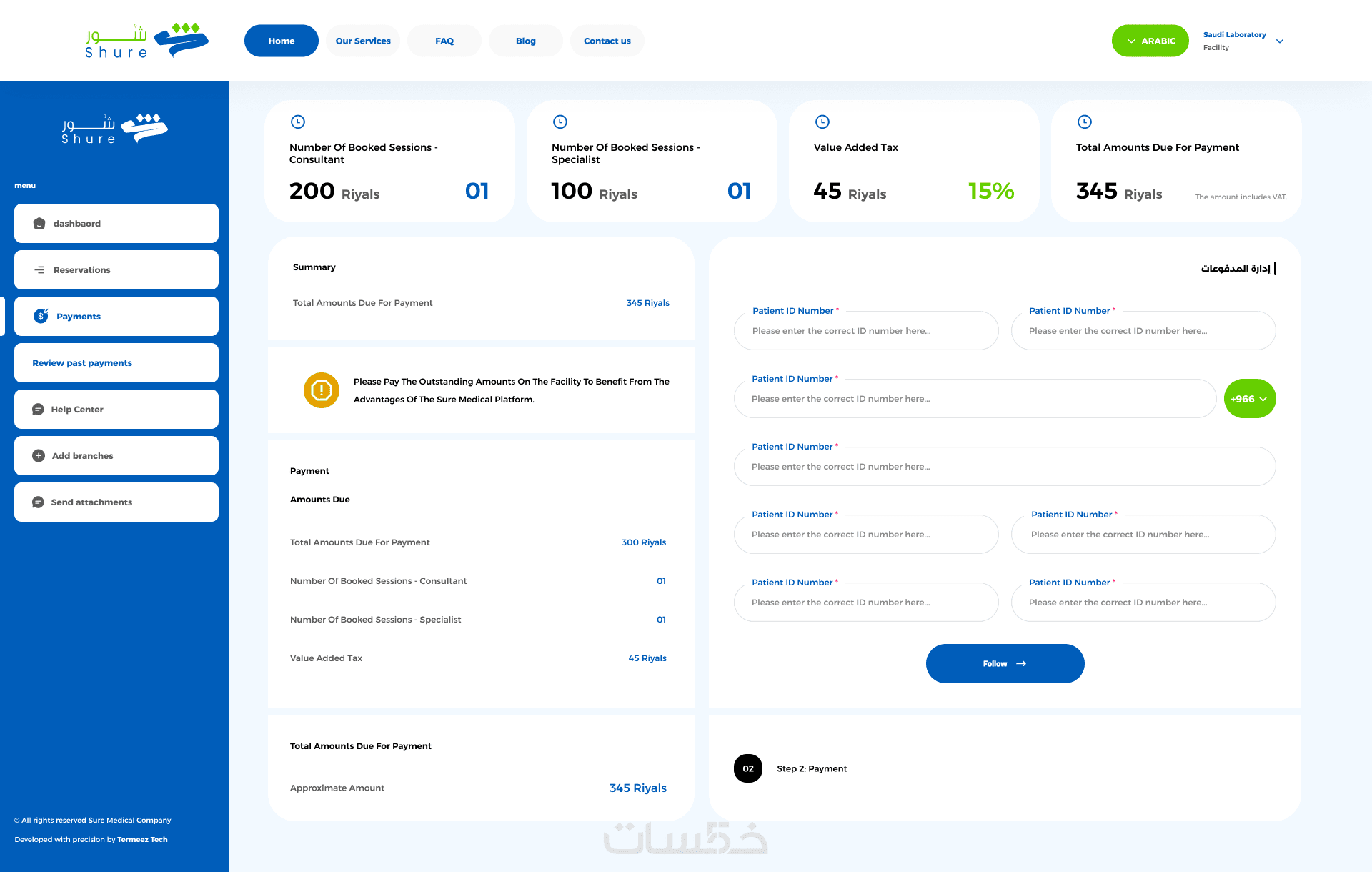This screenshot has height=872, width=1372.
Task: Click the dashboard sidebar icon
Action: (39, 224)
